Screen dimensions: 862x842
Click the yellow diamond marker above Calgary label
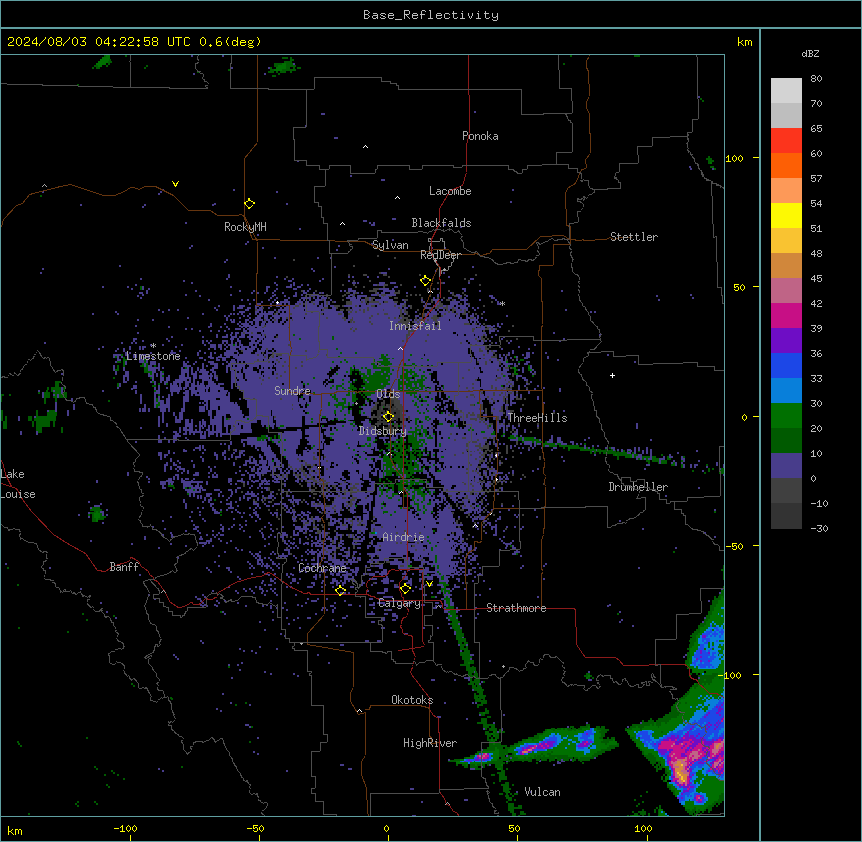click(x=405, y=589)
